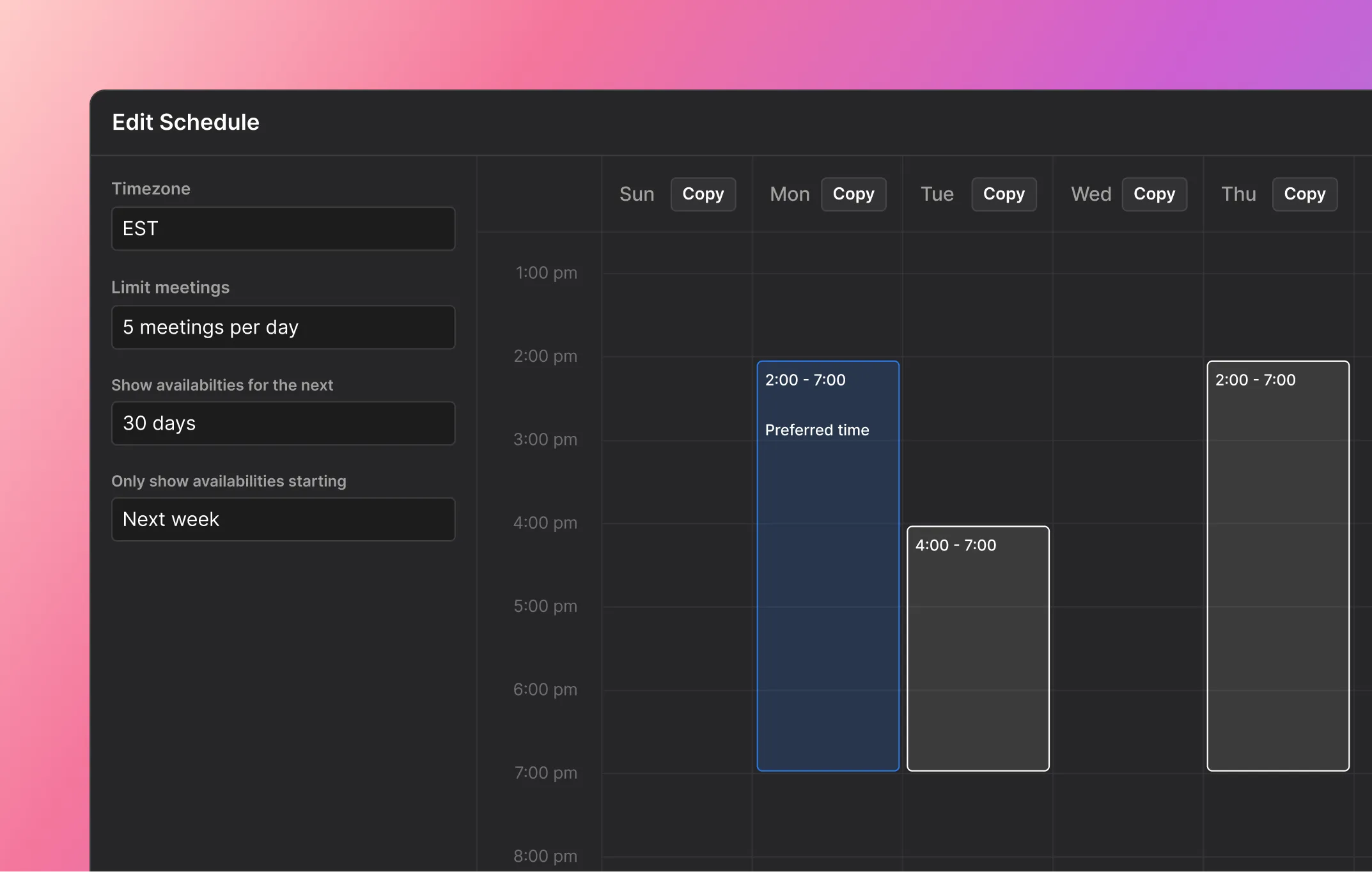Viewport: 1372px width, 872px height.
Task: Open the 5 meetings per day dropdown
Action: 283,327
